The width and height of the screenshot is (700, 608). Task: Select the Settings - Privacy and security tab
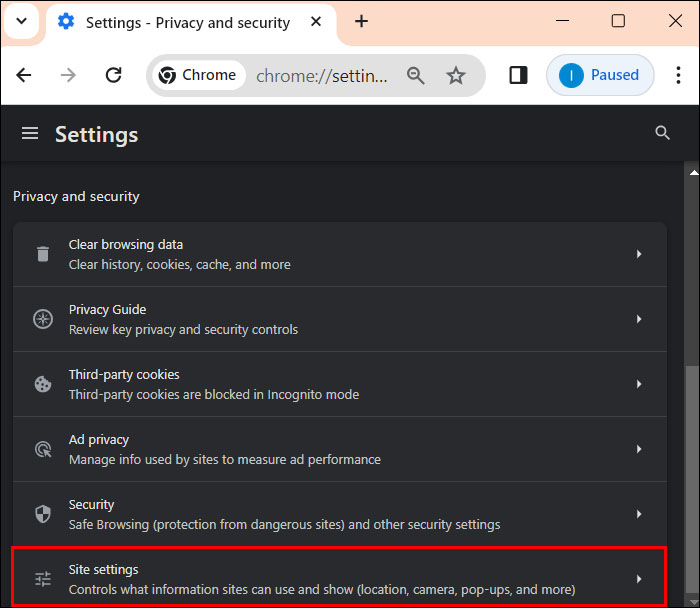(x=191, y=22)
